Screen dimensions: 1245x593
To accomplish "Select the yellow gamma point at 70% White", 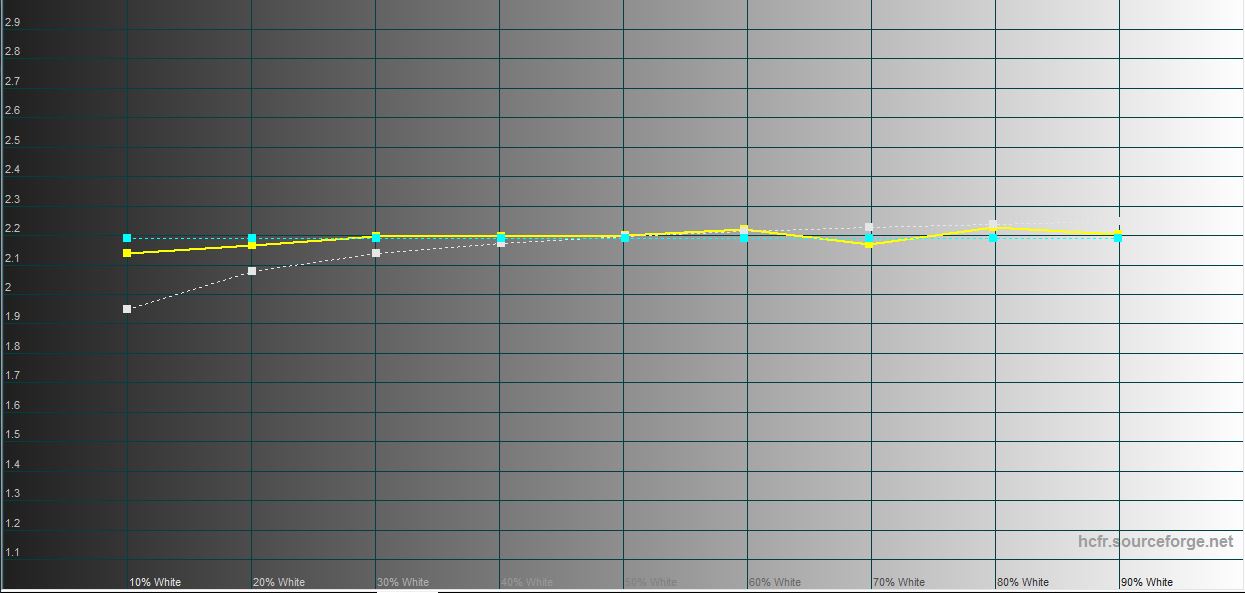I will click(869, 244).
